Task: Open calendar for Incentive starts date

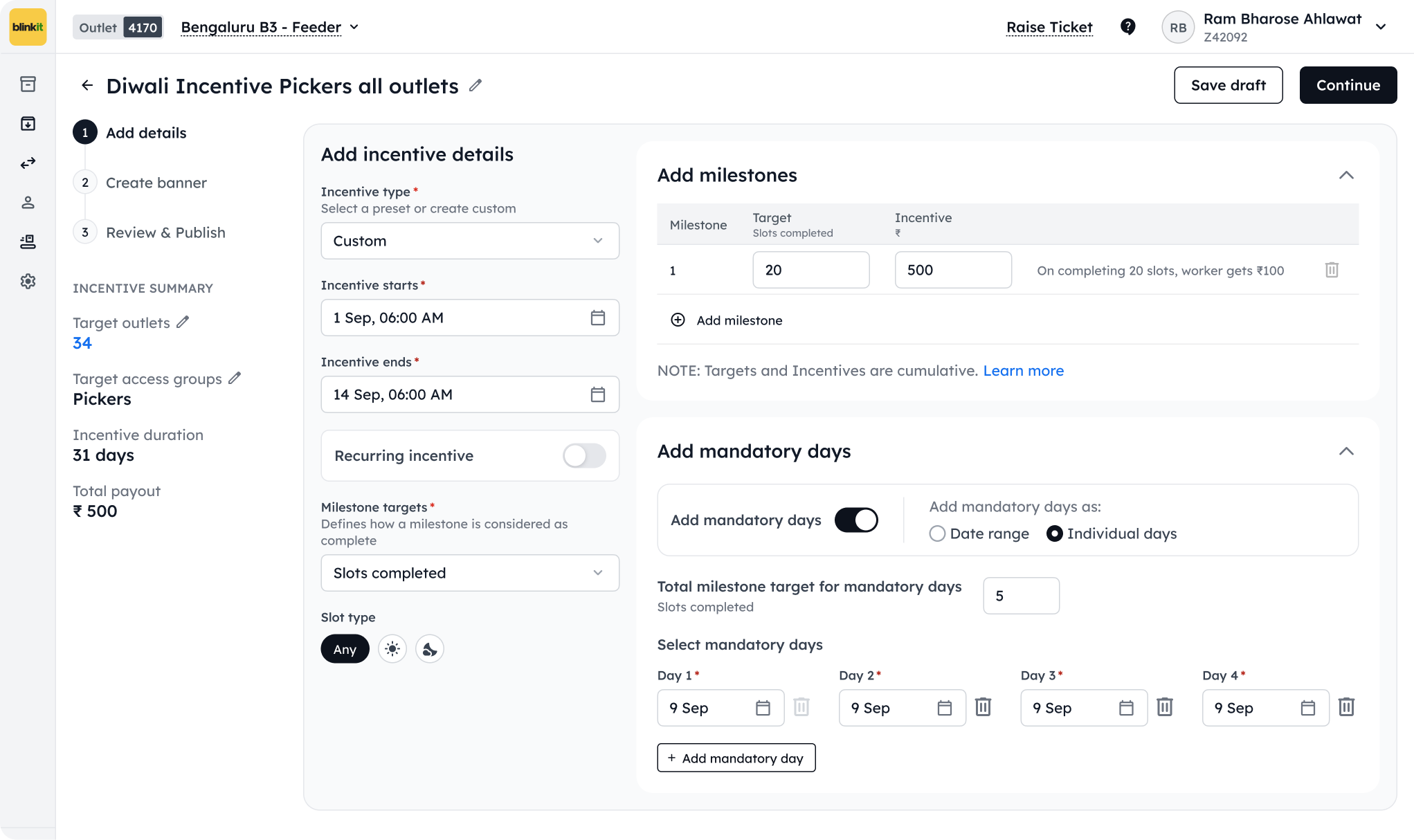Action: 598,318
